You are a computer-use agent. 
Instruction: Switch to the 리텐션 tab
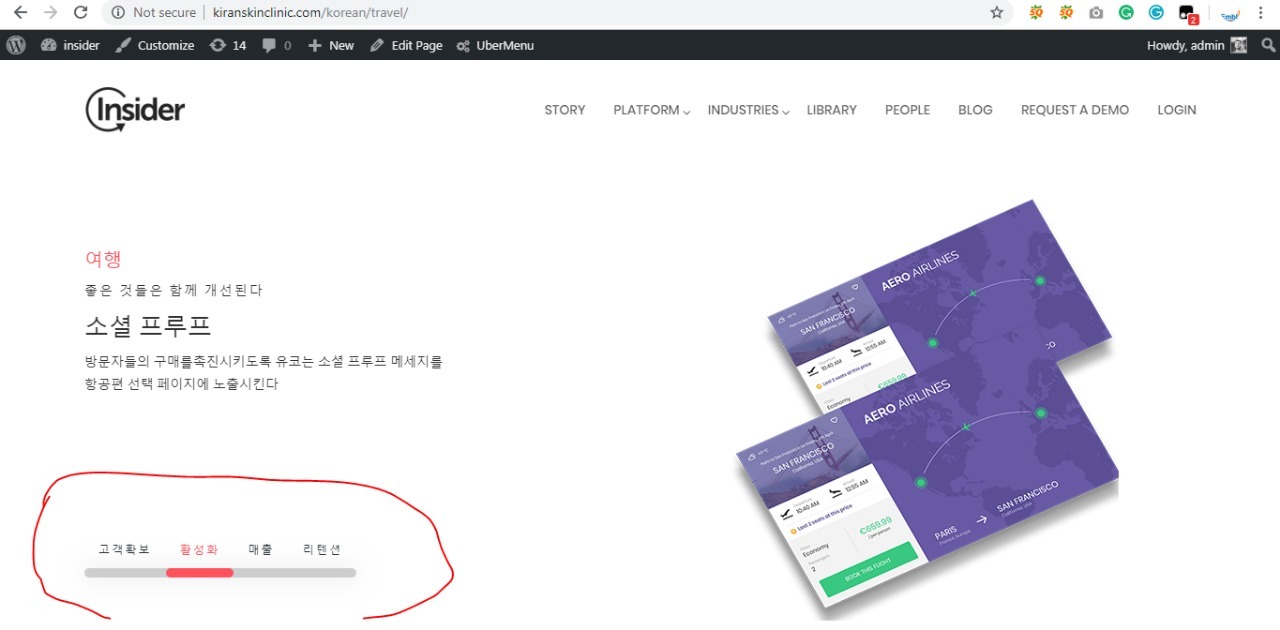point(322,549)
